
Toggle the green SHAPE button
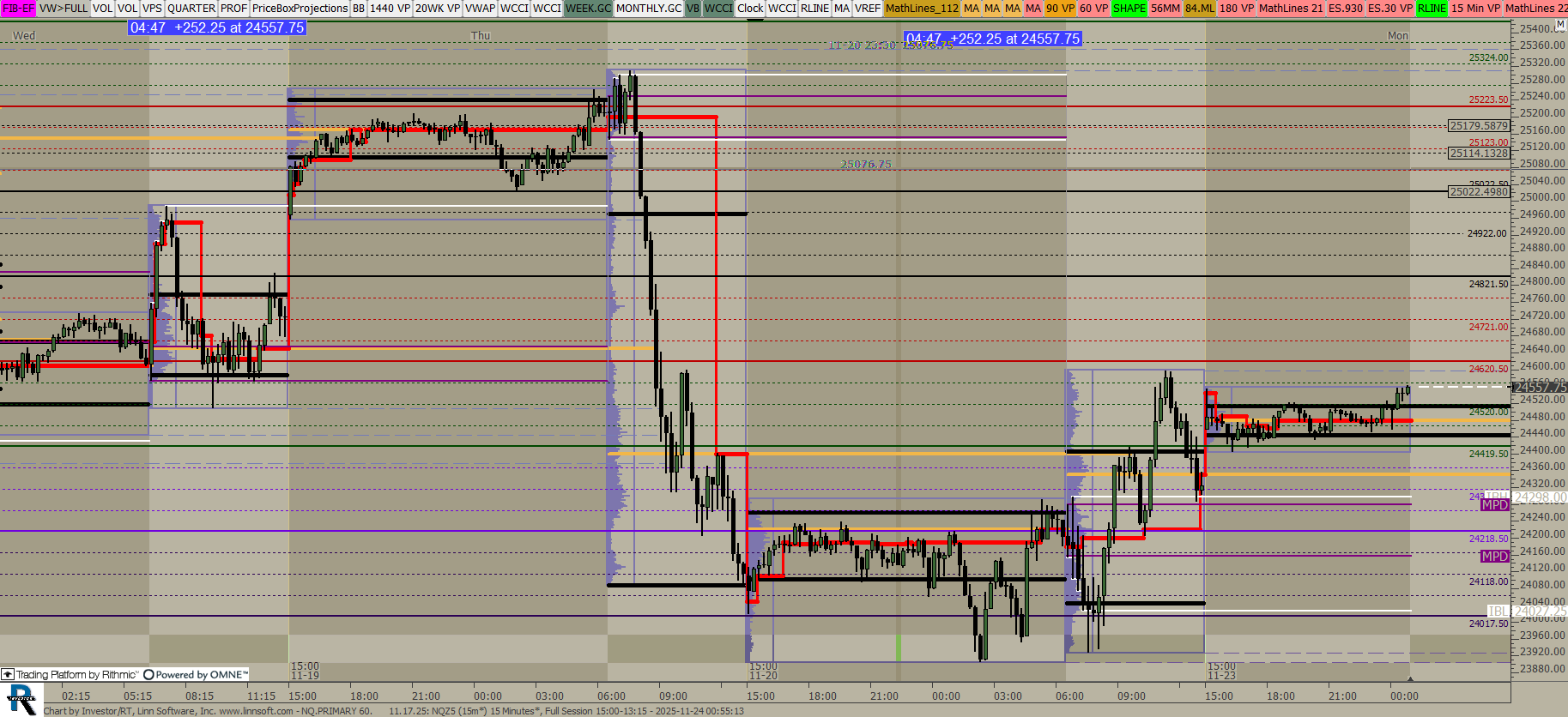click(x=1129, y=9)
